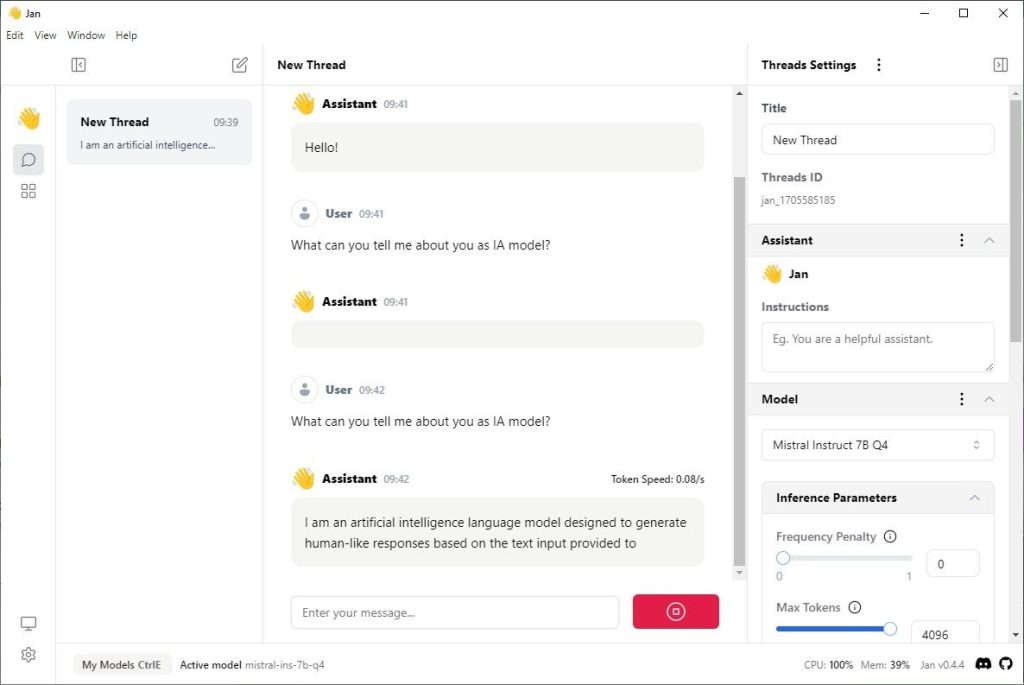Open Threads Settings three-dot menu
Image resolution: width=1024 pixels, height=685 pixels.
point(879,65)
